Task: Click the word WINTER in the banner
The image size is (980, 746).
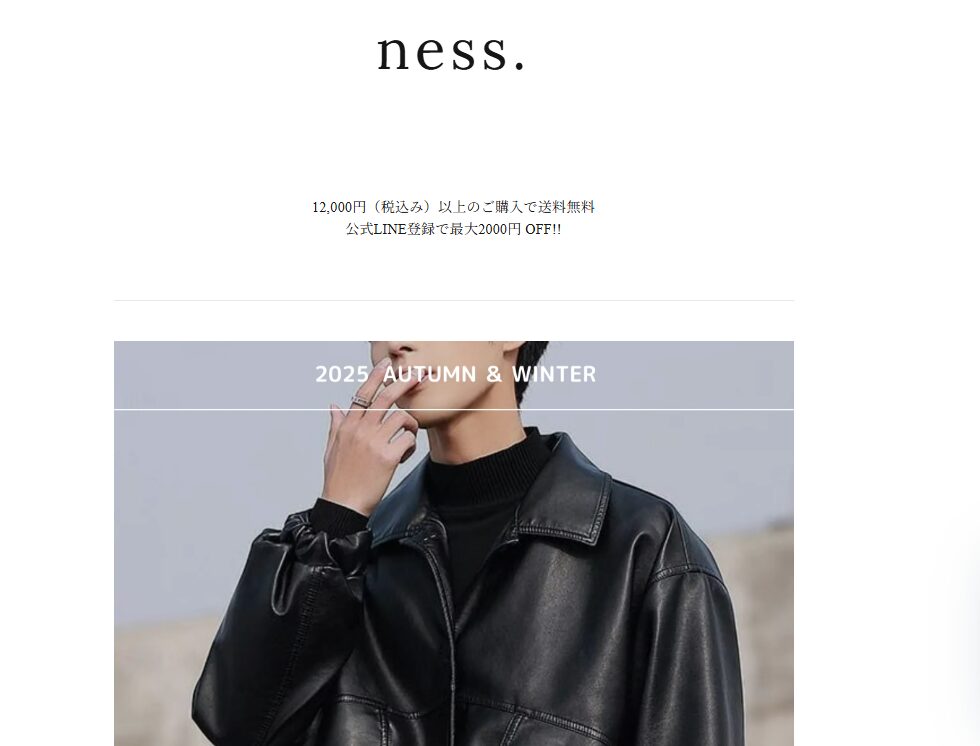Action: click(554, 374)
